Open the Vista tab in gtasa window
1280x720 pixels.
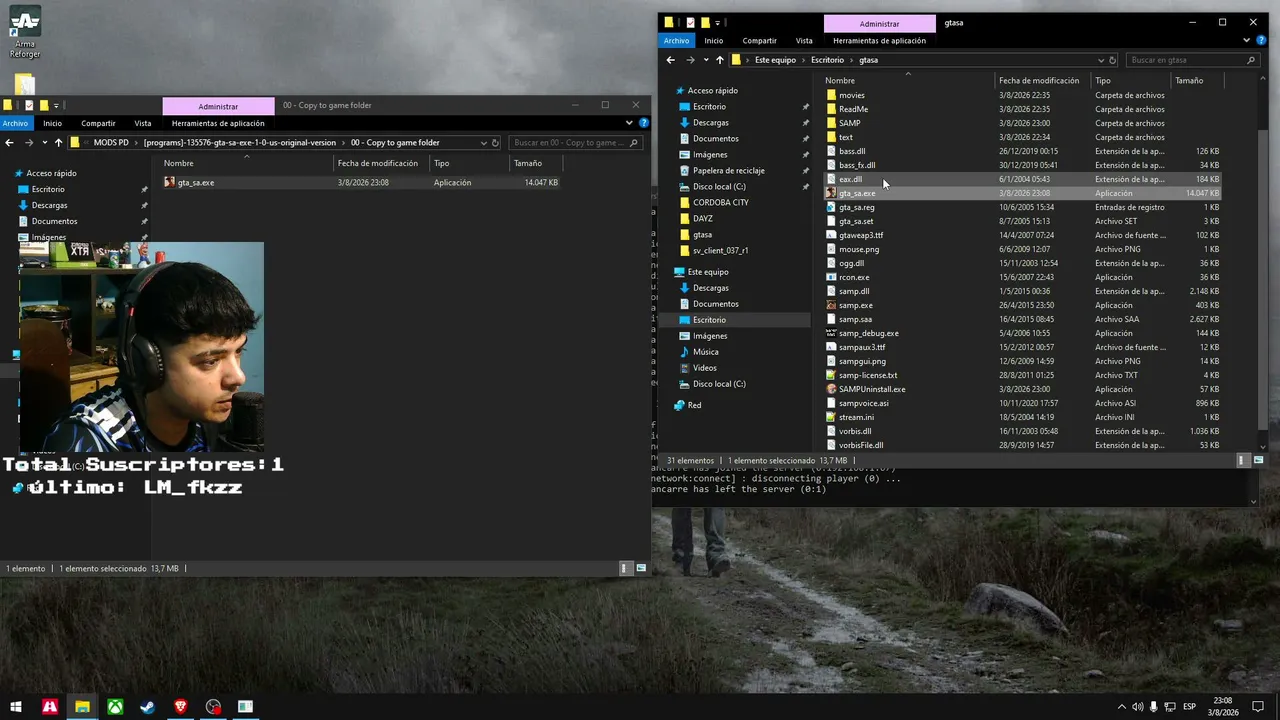pyautogui.click(x=804, y=41)
